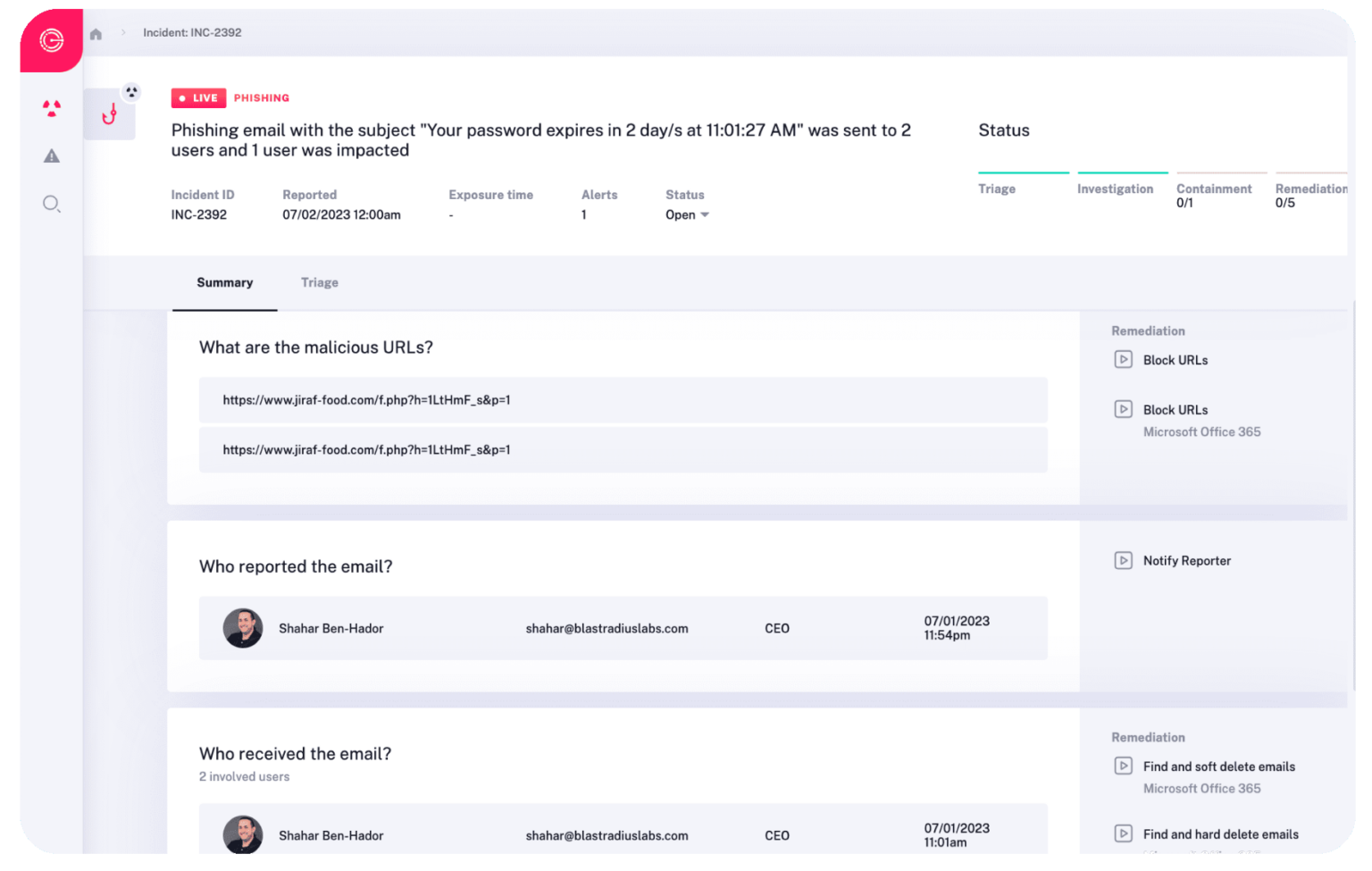Screen dimensions: 1372x871
Task: Open the Status Open dropdown
Action: tap(686, 214)
